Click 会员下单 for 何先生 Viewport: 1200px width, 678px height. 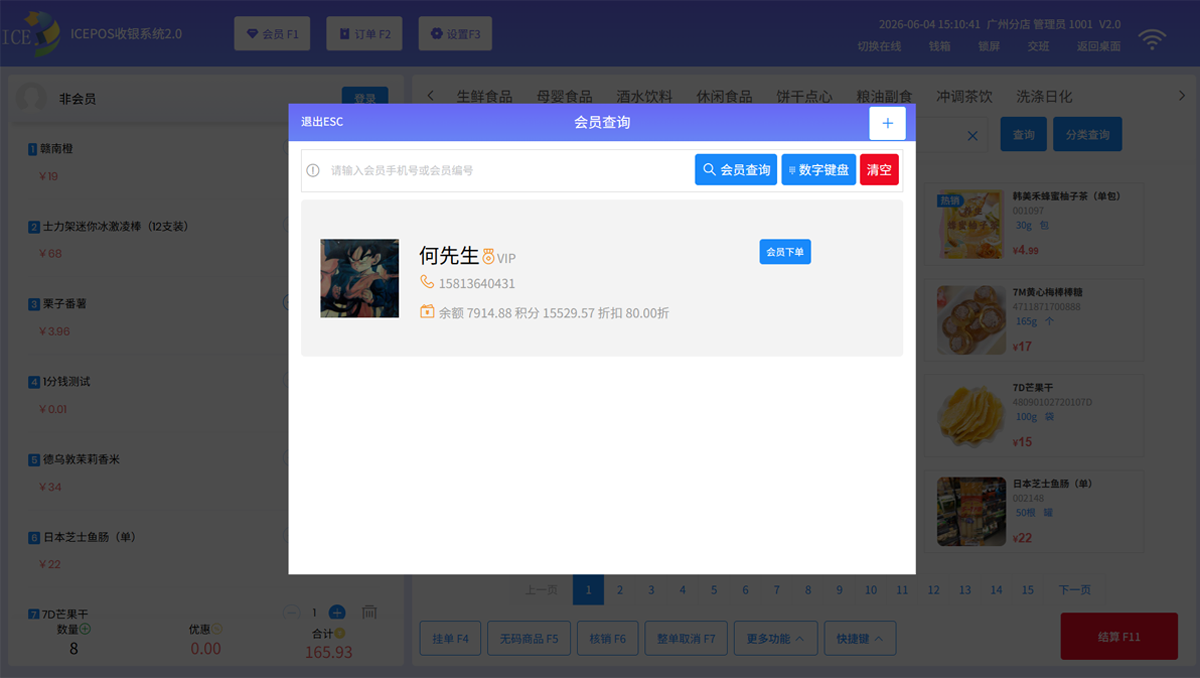(785, 252)
